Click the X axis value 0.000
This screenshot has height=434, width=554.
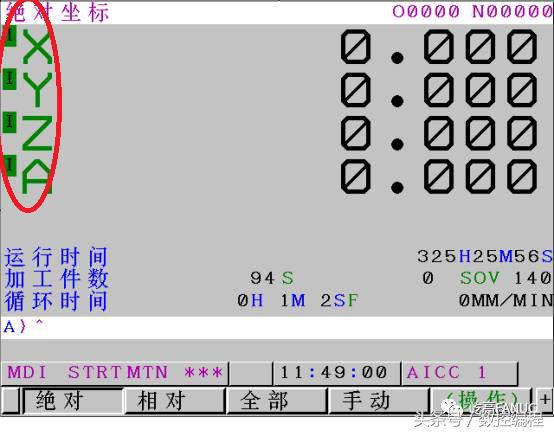[x=439, y=47]
